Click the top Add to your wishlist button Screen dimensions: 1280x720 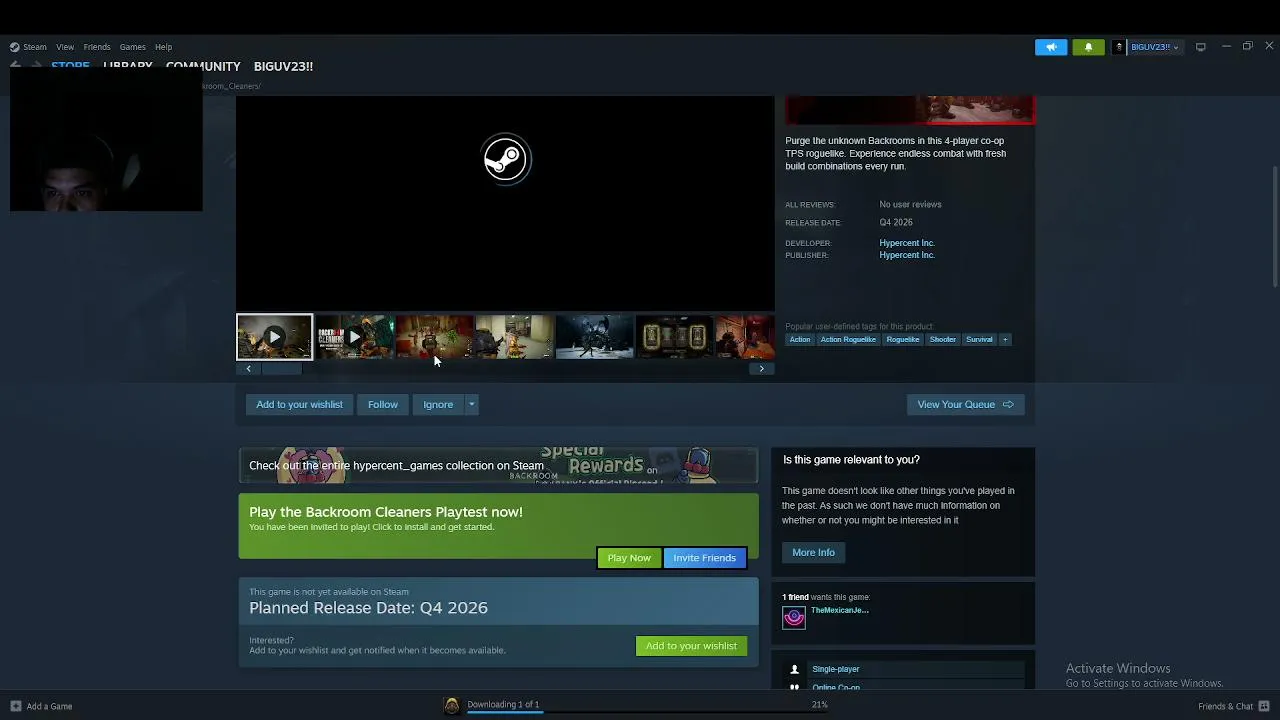coord(299,404)
